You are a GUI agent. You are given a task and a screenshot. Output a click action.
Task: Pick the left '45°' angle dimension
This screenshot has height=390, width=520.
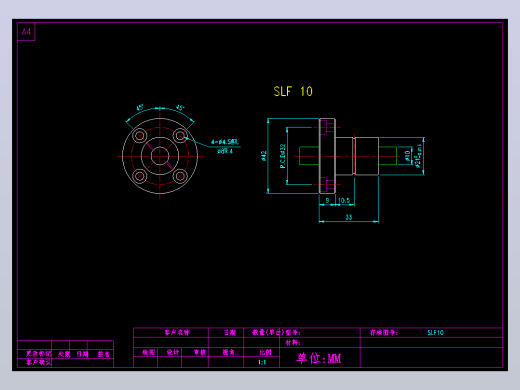click(140, 108)
